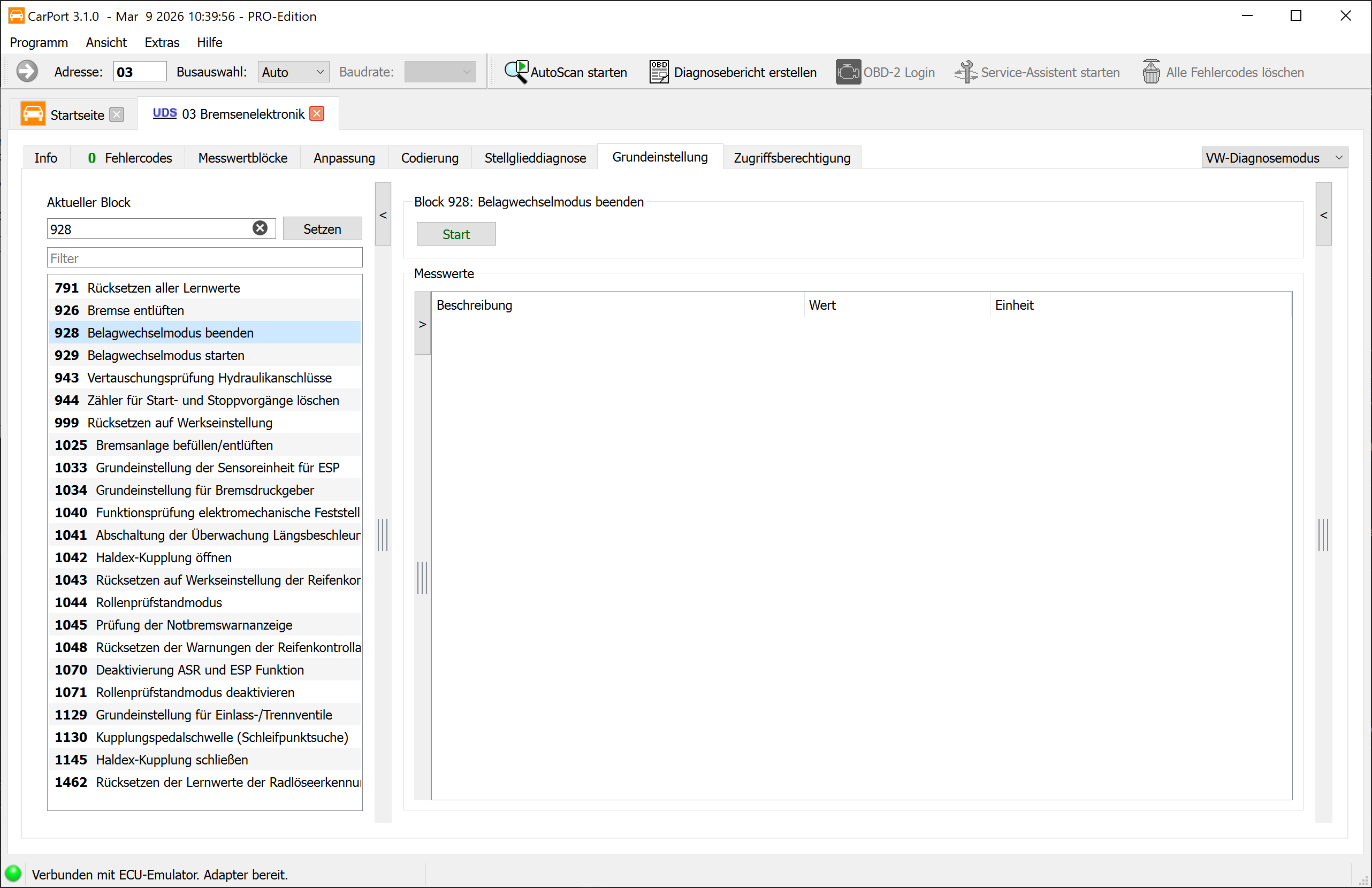Click the CarPort app icon in title bar
The height and width of the screenshot is (888, 1372).
point(16,16)
